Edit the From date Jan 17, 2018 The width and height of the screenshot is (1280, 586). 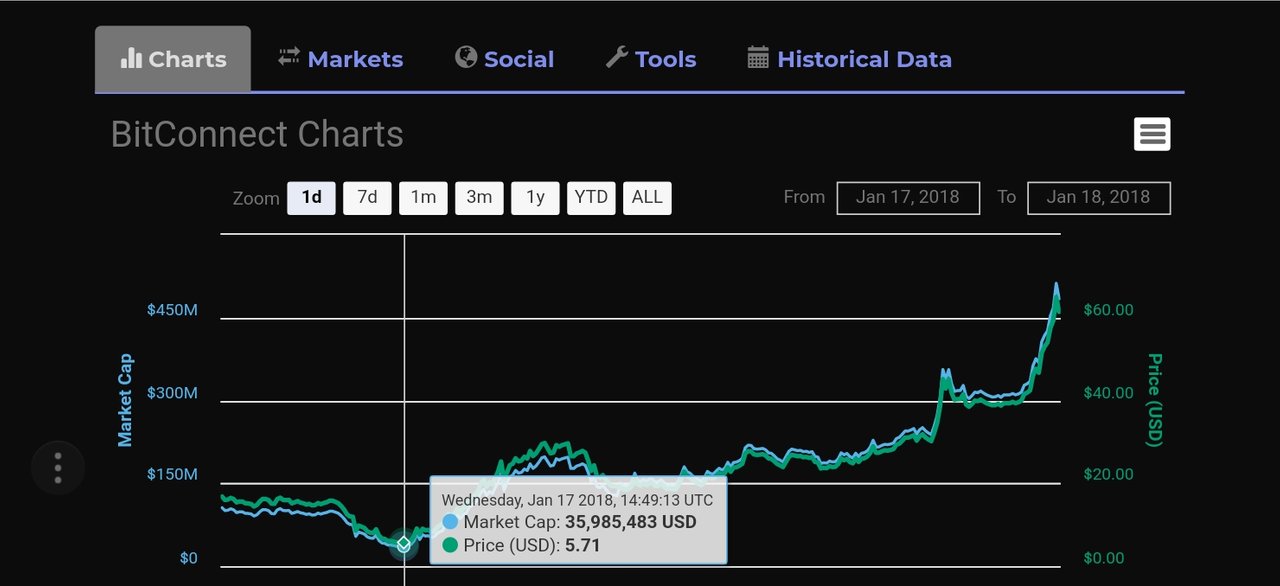pyautogui.click(x=908, y=198)
